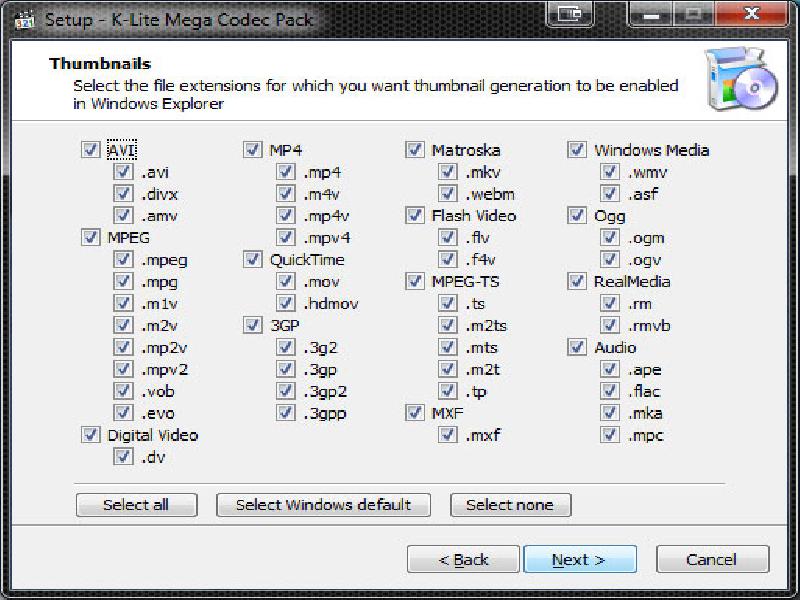Toggle the .3gpp extension checkbox
The height and width of the screenshot is (600, 800).
[285, 413]
